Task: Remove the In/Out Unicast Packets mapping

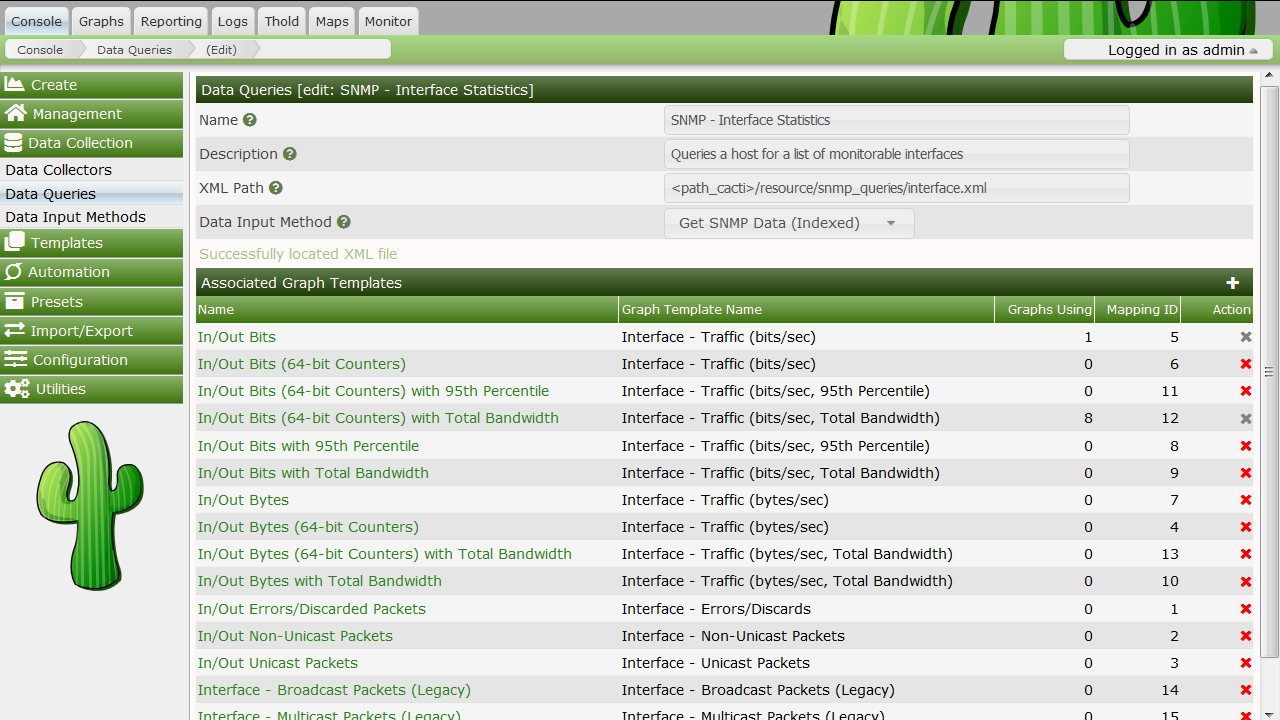Action: pos(1246,663)
